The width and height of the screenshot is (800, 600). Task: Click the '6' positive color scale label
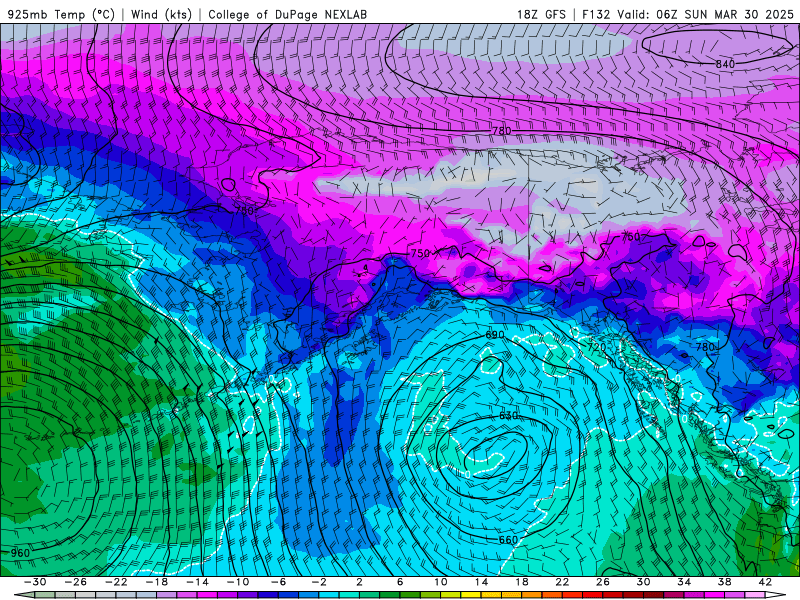pos(400,582)
